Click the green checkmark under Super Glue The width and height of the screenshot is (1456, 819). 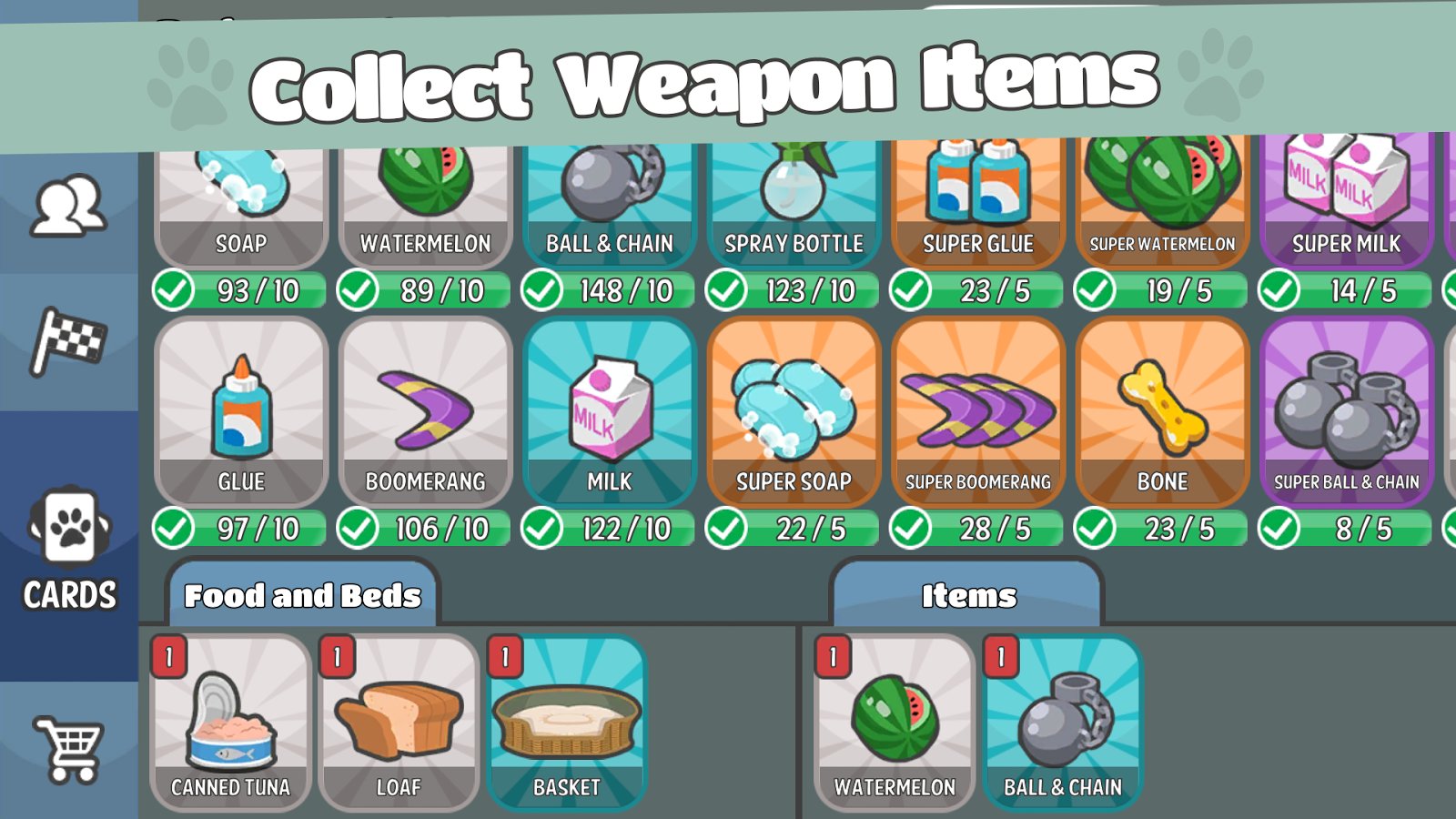[x=910, y=291]
